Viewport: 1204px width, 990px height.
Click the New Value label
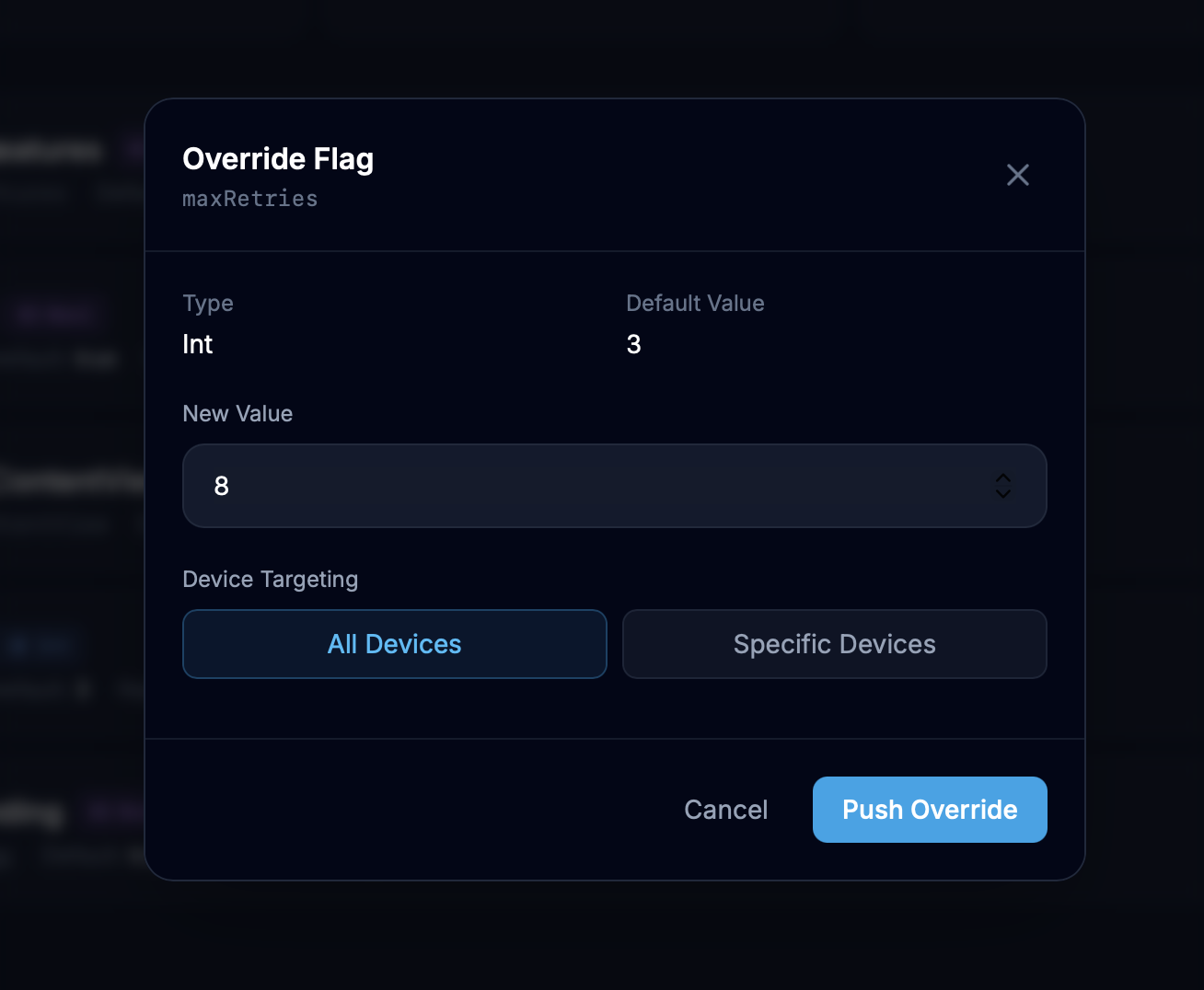click(237, 414)
